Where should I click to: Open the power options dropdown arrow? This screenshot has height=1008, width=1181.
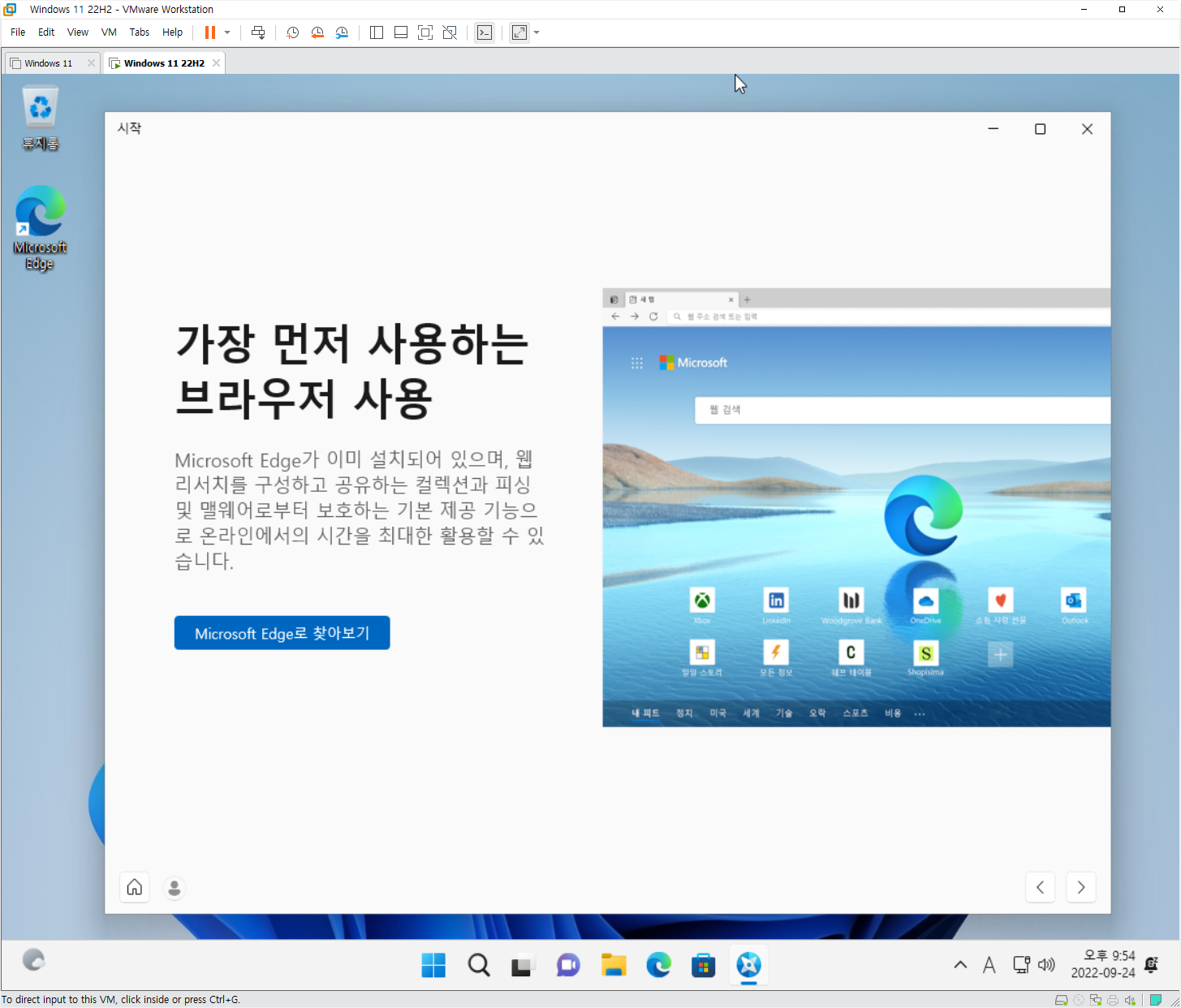(x=227, y=32)
